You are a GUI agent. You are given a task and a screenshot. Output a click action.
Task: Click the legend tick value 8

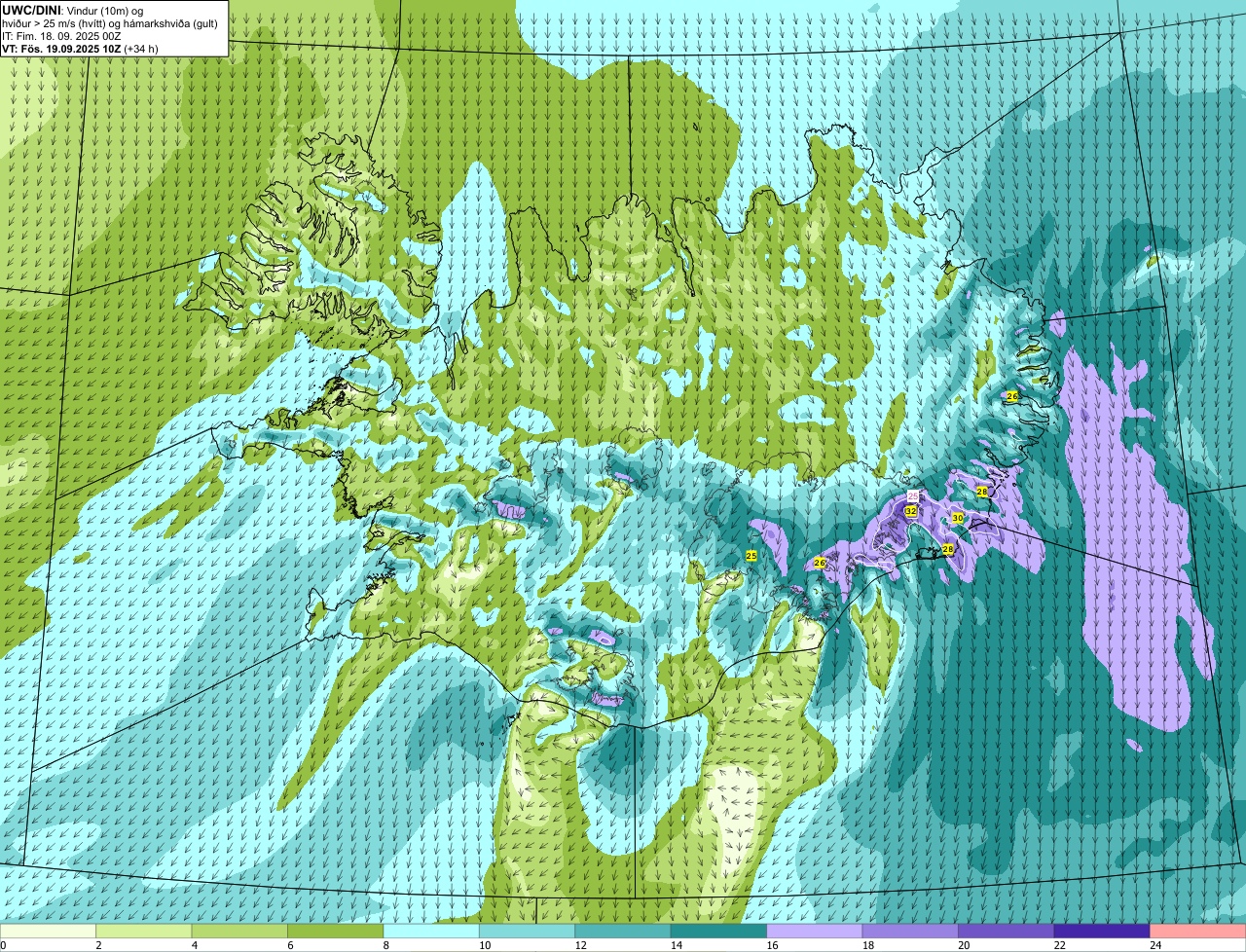[x=385, y=945]
